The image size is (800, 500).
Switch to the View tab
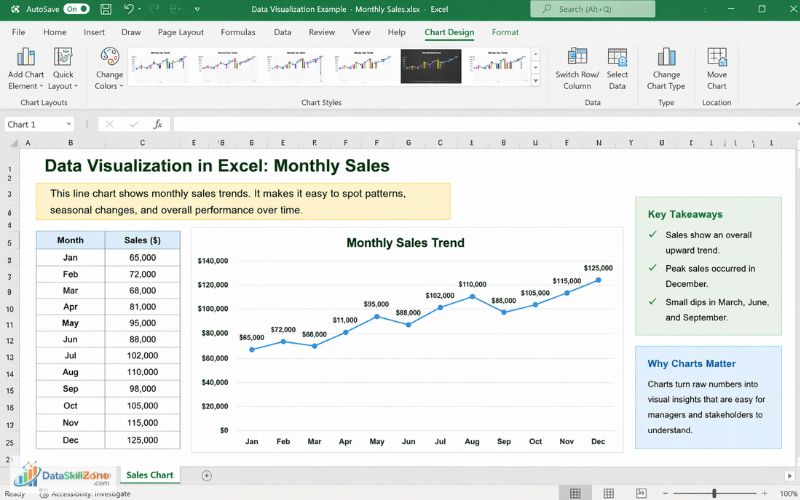(361, 32)
